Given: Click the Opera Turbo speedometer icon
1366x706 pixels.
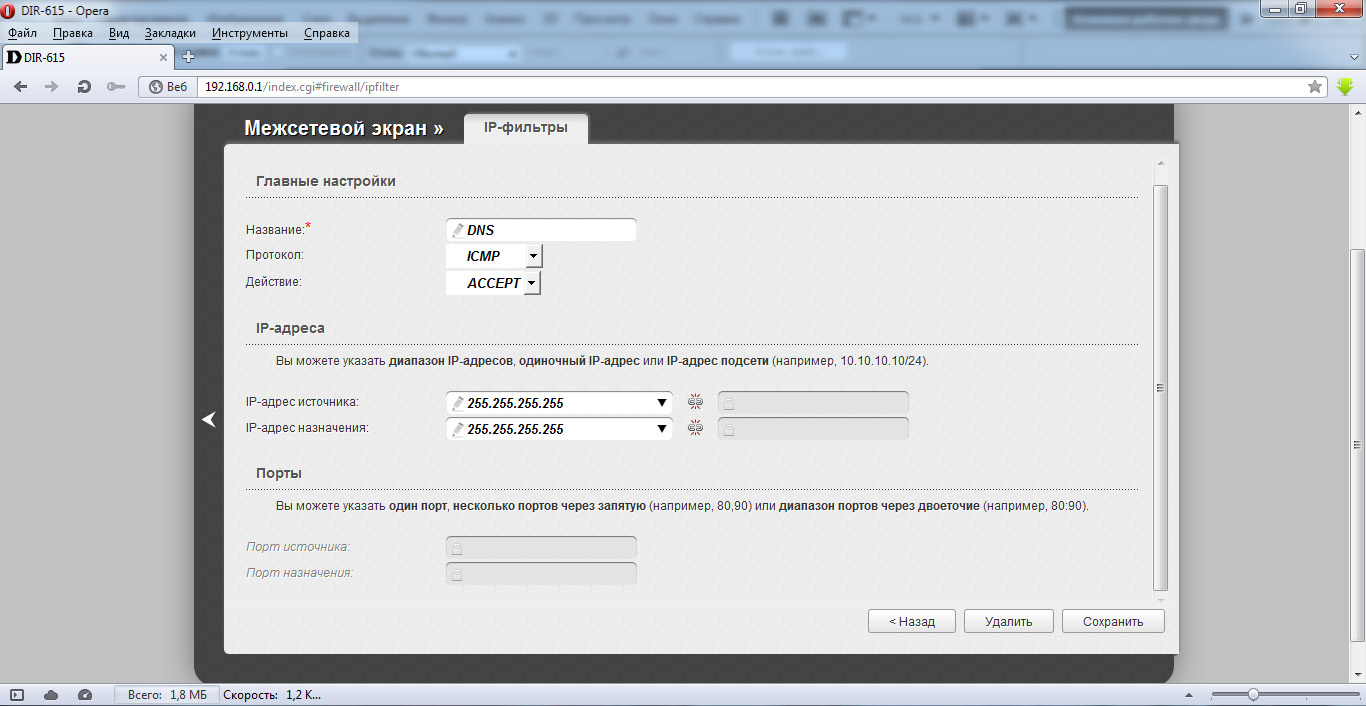Looking at the screenshot, I should click(84, 694).
